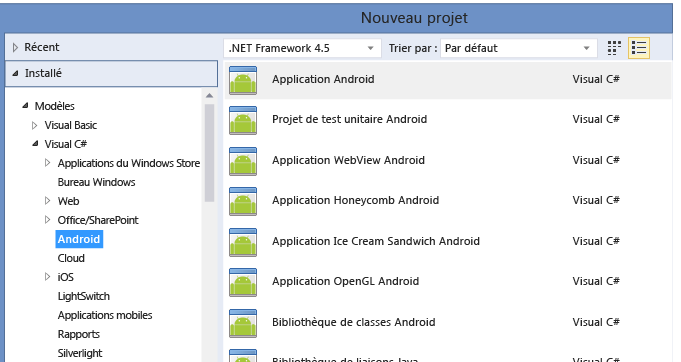Switch to small icons grid view
The image size is (681, 362).
(x=614, y=48)
